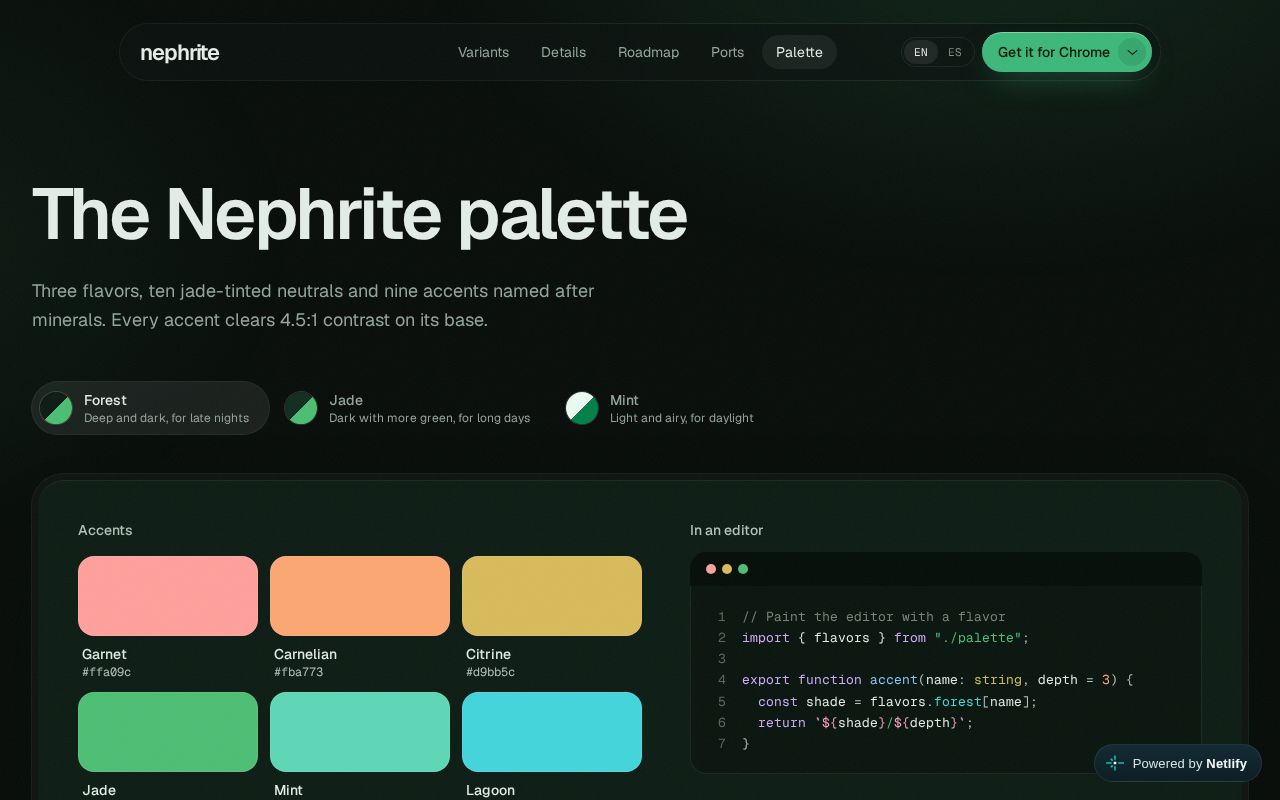Click the "In an editor" heading
This screenshot has height=800, width=1280.
pyautogui.click(x=726, y=530)
